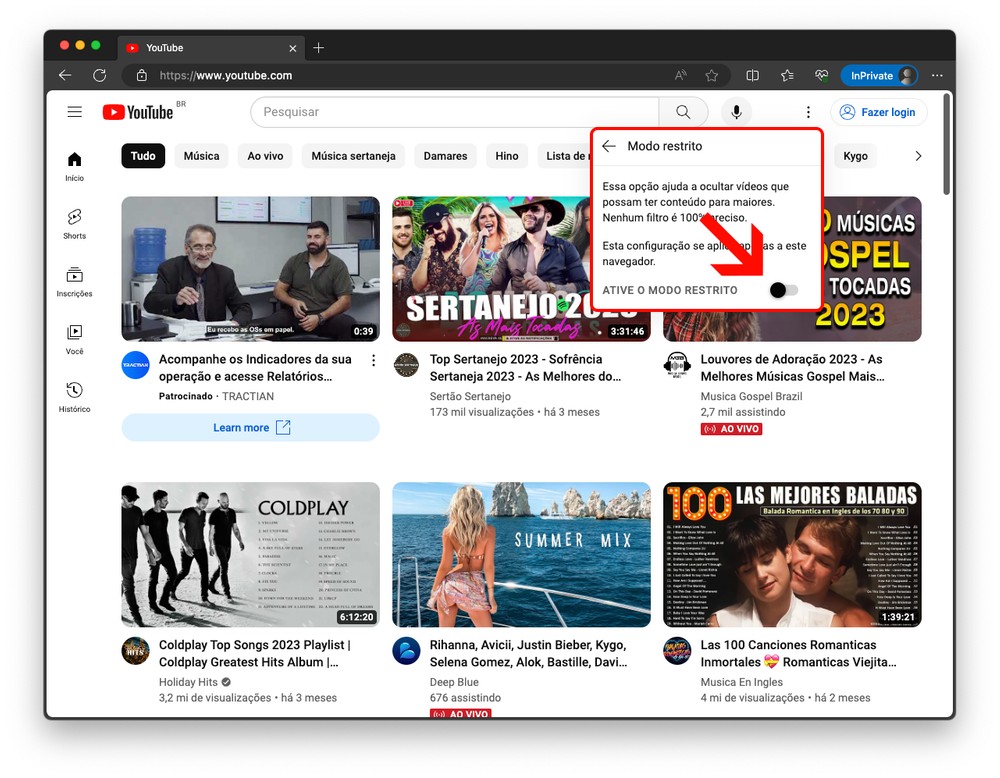Viewport: 1000px width, 778px height.
Task: Click the back arrow in Modo restrito
Action: coord(609,146)
